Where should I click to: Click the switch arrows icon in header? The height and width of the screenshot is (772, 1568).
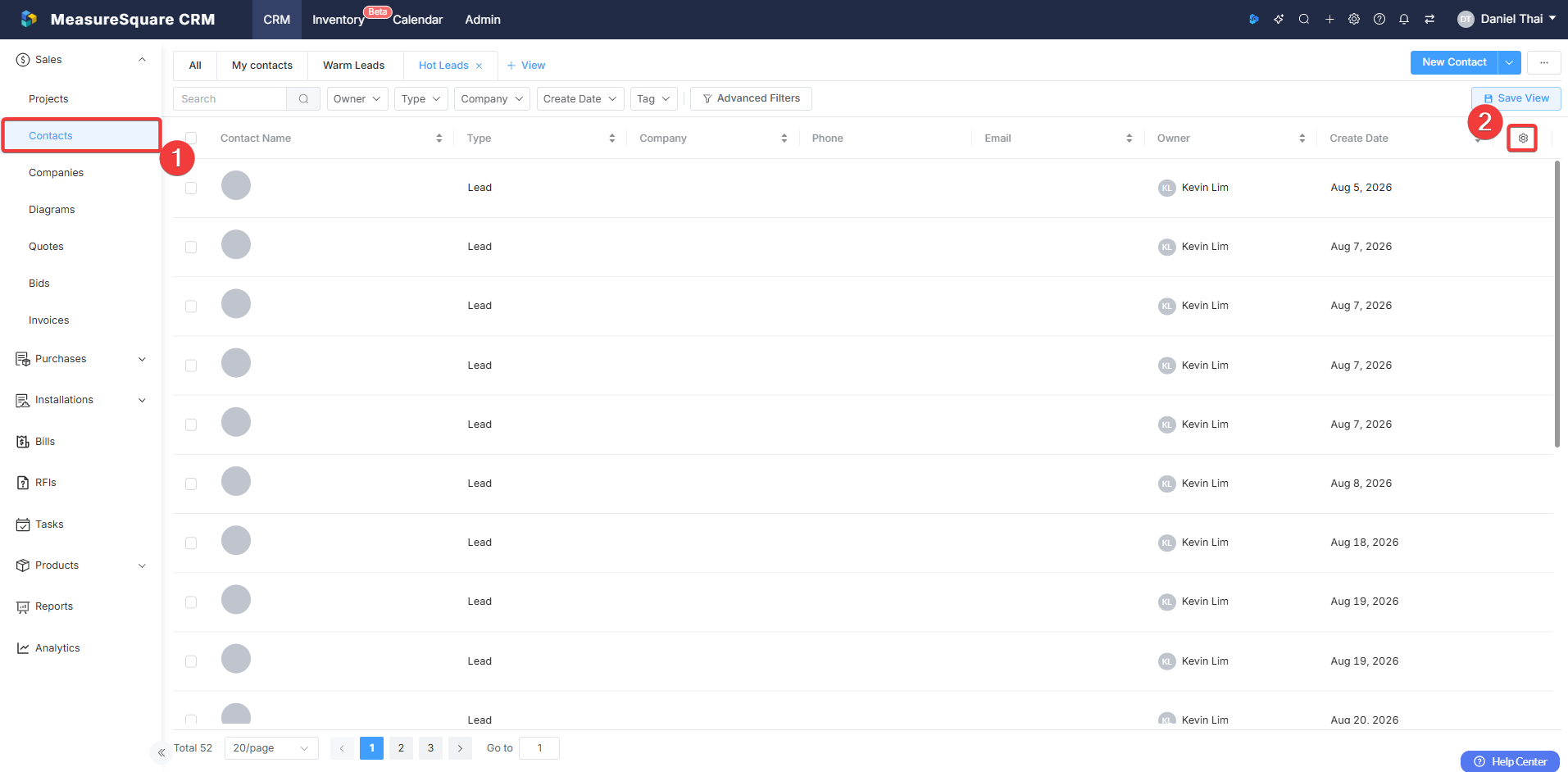1429,19
